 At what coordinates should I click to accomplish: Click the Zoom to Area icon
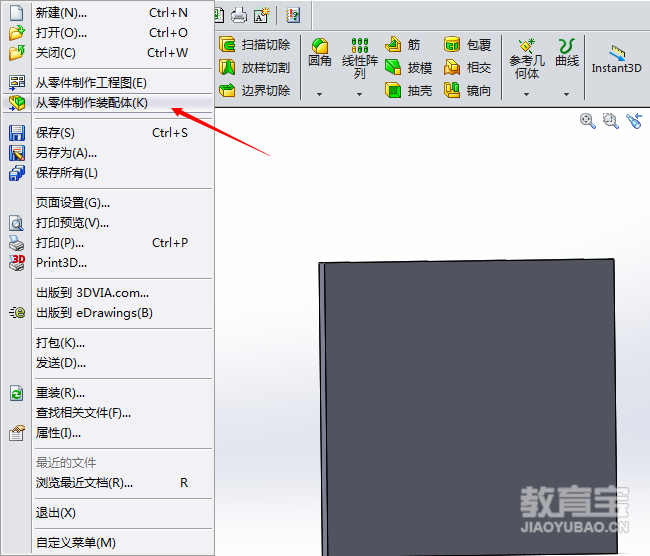(611, 121)
